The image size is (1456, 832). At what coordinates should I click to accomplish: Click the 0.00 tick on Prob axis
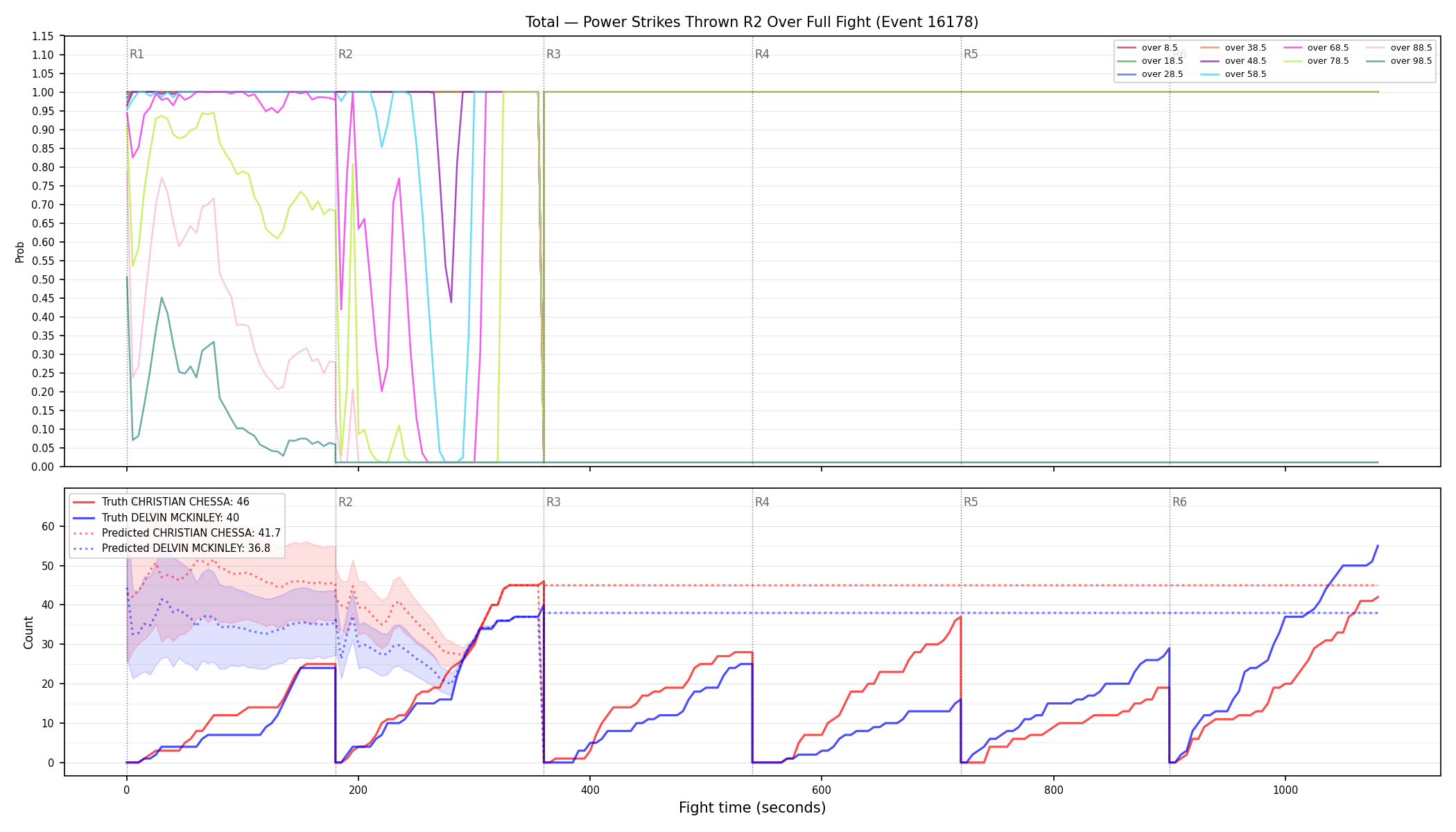point(43,467)
